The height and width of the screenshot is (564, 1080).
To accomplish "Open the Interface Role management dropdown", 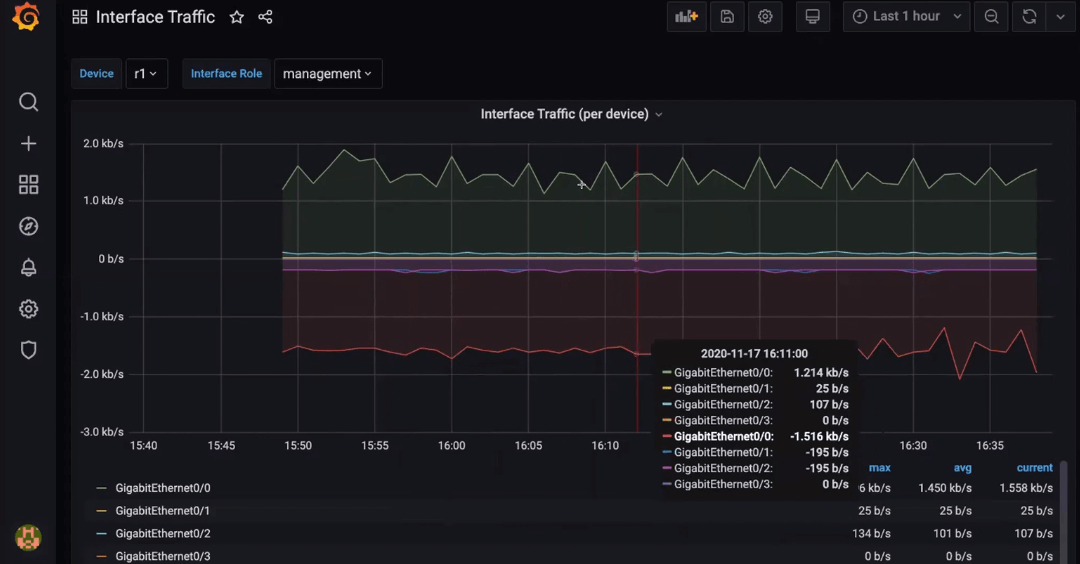I will coord(327,74).
